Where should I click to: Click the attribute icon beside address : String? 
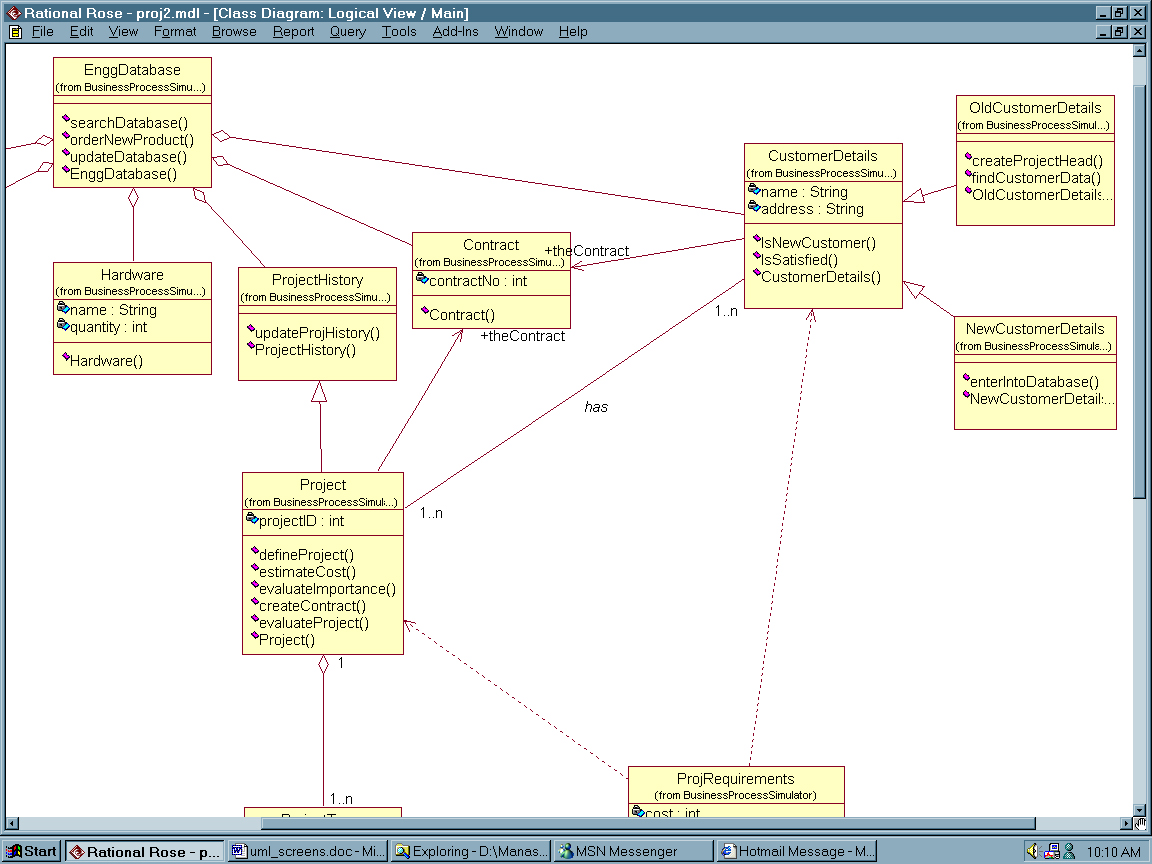(x=755, y=206)
